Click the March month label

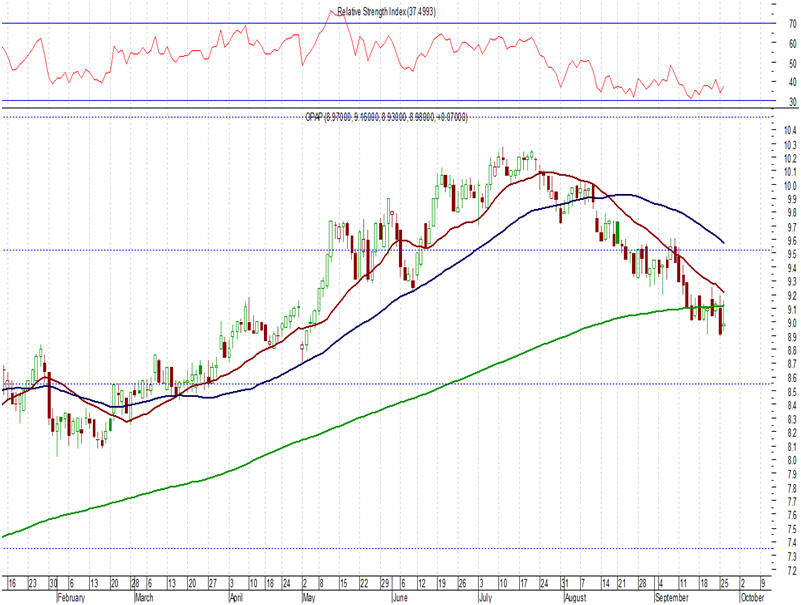tap(144, 597)
